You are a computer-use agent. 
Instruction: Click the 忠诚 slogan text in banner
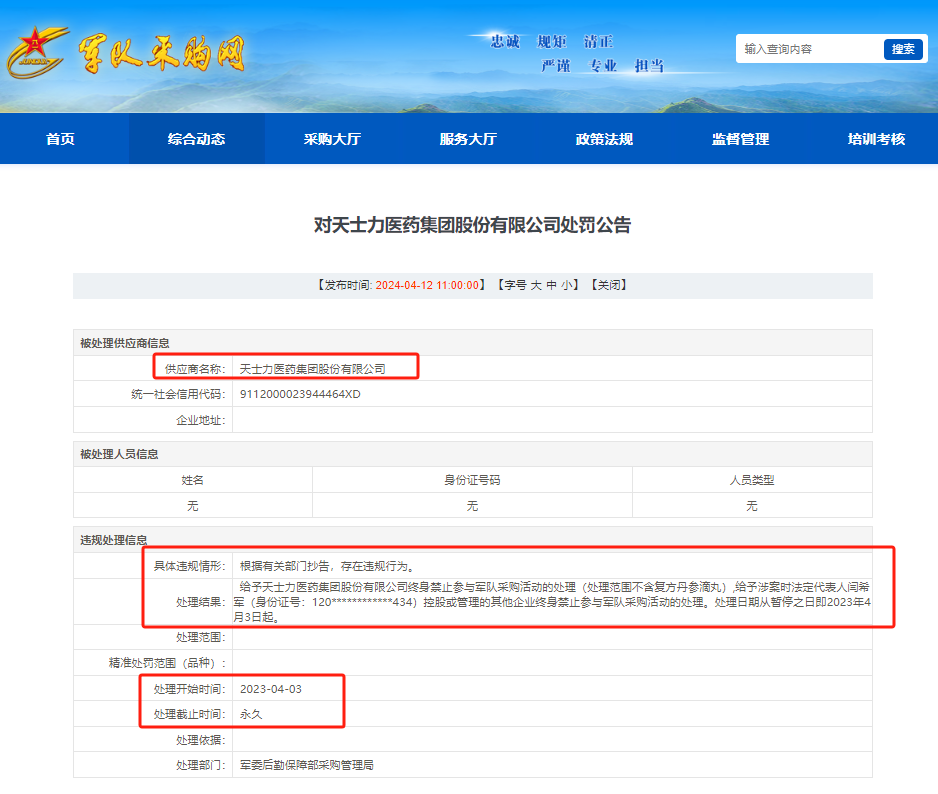click(505, 41)
